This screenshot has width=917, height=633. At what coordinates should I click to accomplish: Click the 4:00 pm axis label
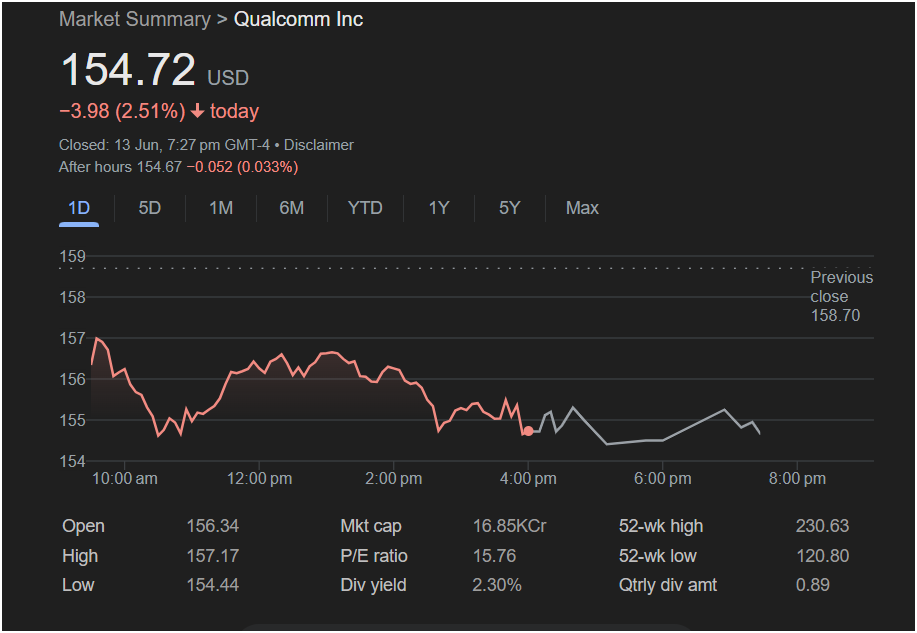[x=528, y=479]
